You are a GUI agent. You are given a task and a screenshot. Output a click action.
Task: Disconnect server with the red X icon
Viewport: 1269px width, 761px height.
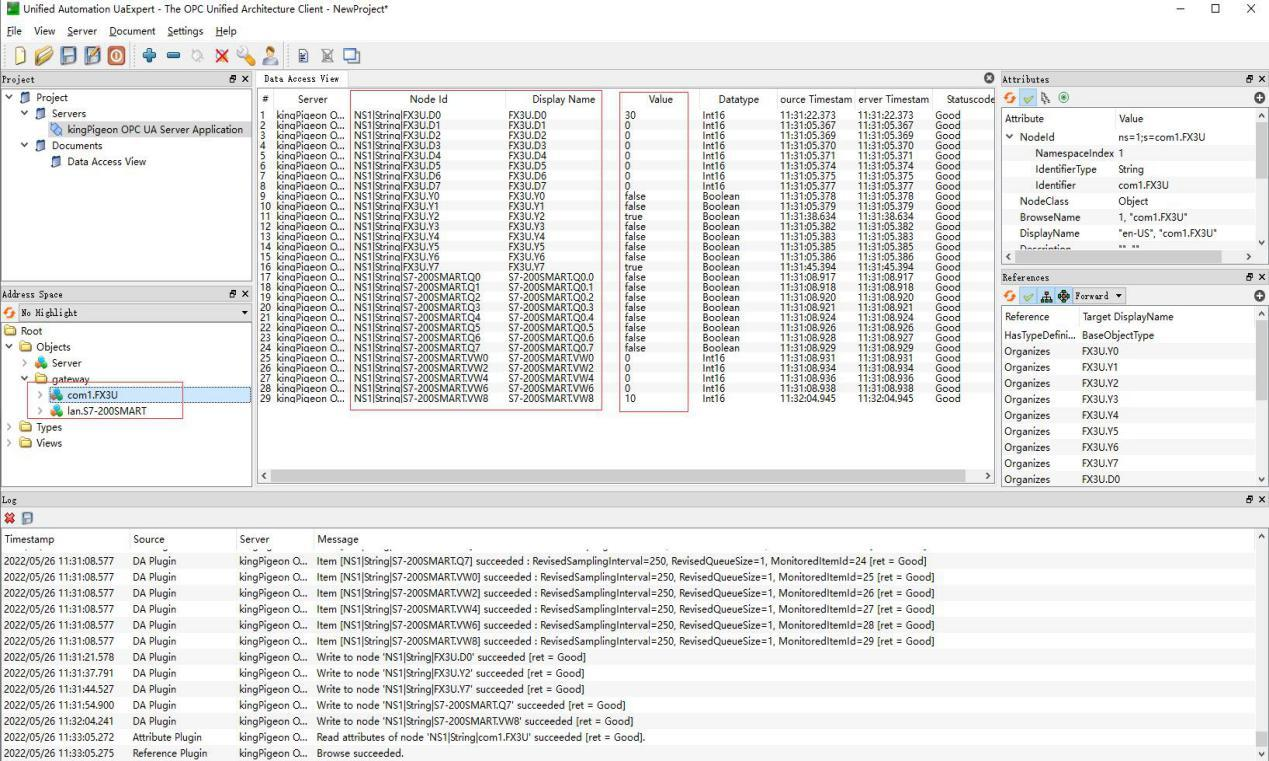(x=222, y=57)
